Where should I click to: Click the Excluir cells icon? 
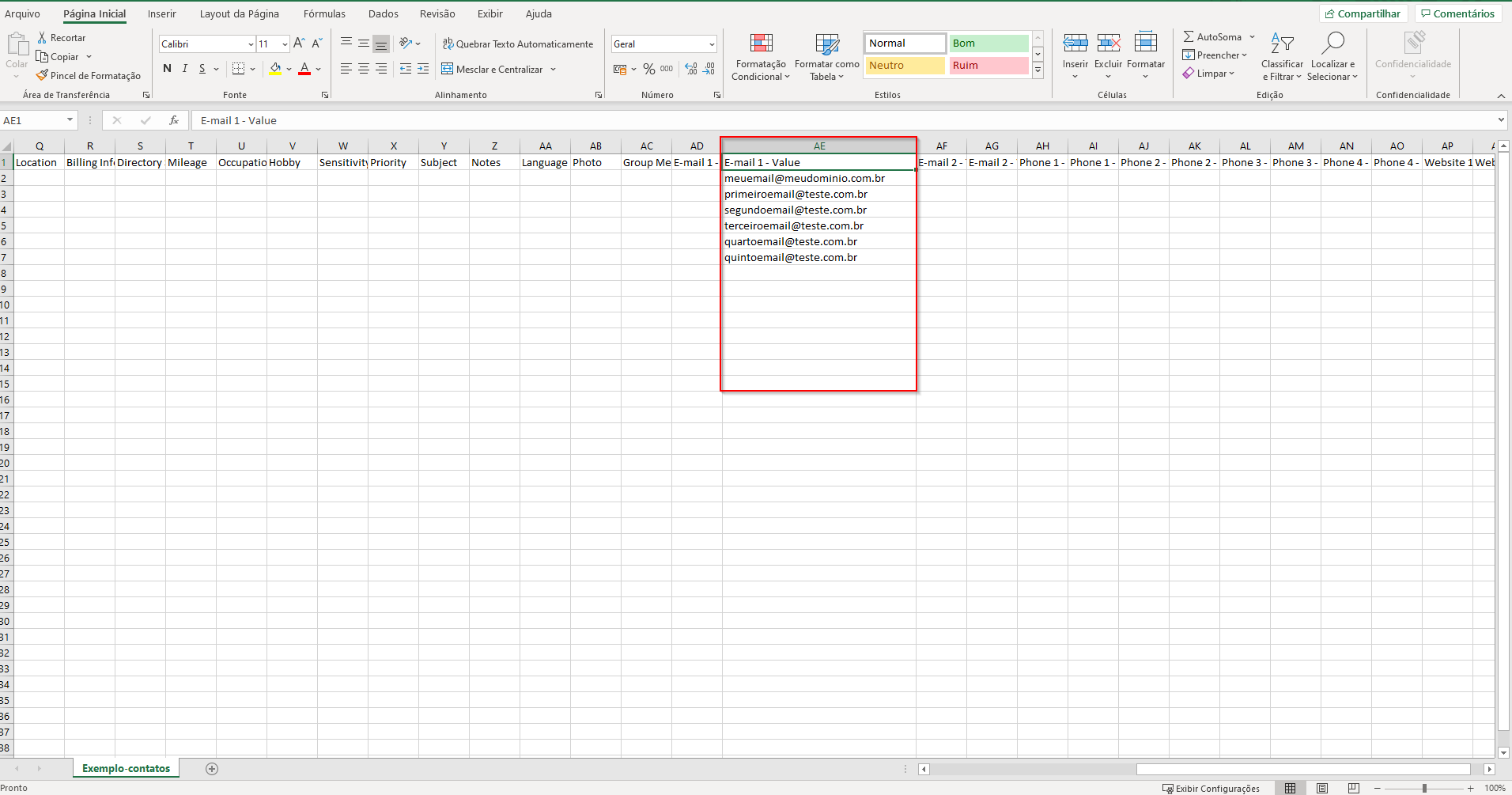click(x=1109, y=43)
